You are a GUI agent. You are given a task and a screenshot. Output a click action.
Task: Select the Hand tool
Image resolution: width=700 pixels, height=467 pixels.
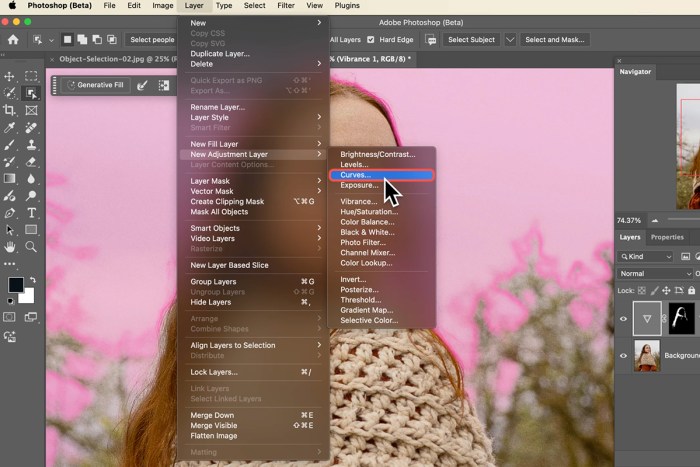coord(9,247)
